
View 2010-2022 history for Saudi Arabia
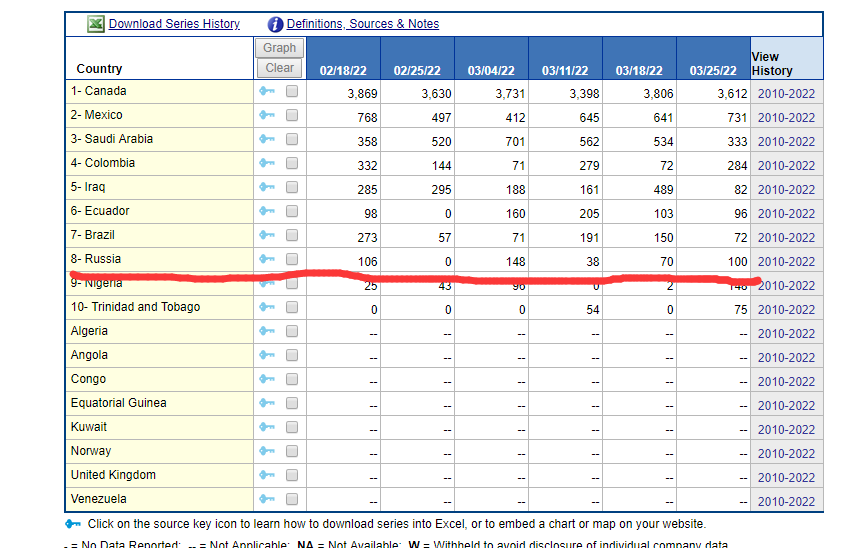click(786, 142)
